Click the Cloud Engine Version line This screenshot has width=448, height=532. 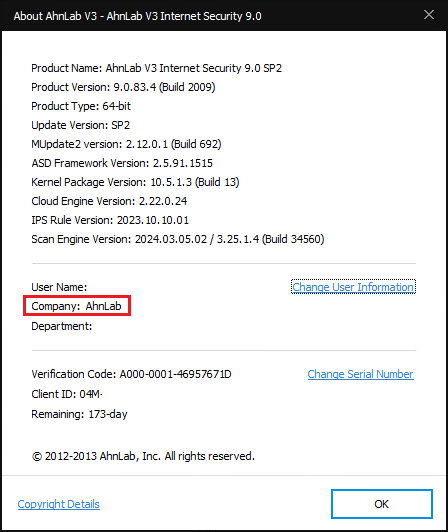[109, 201]
